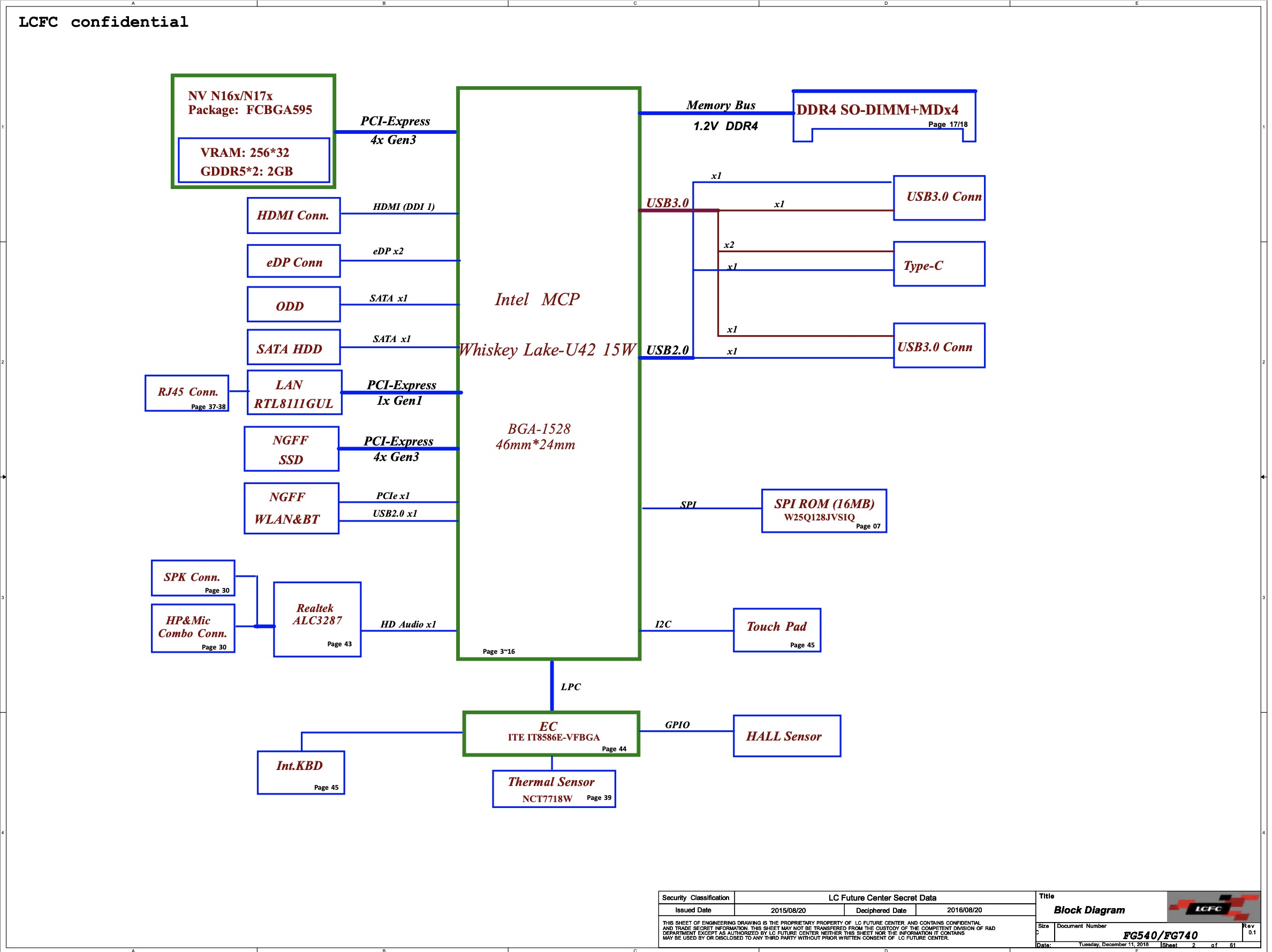Select the "1x Gen1" PCI-Express label

click(399, 401)
